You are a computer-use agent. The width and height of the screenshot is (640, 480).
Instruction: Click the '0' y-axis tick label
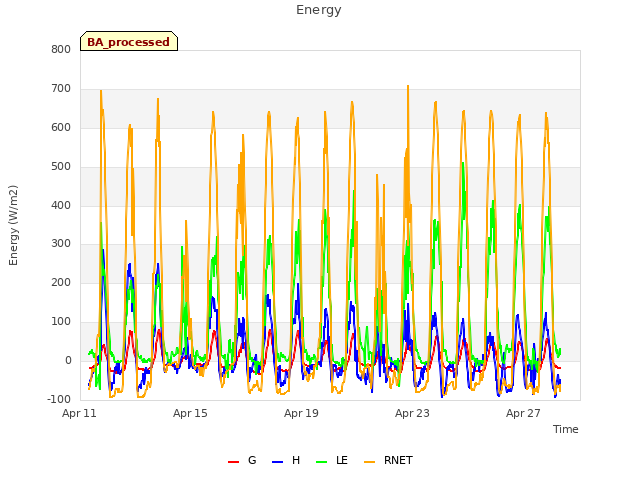click(69, 360)
